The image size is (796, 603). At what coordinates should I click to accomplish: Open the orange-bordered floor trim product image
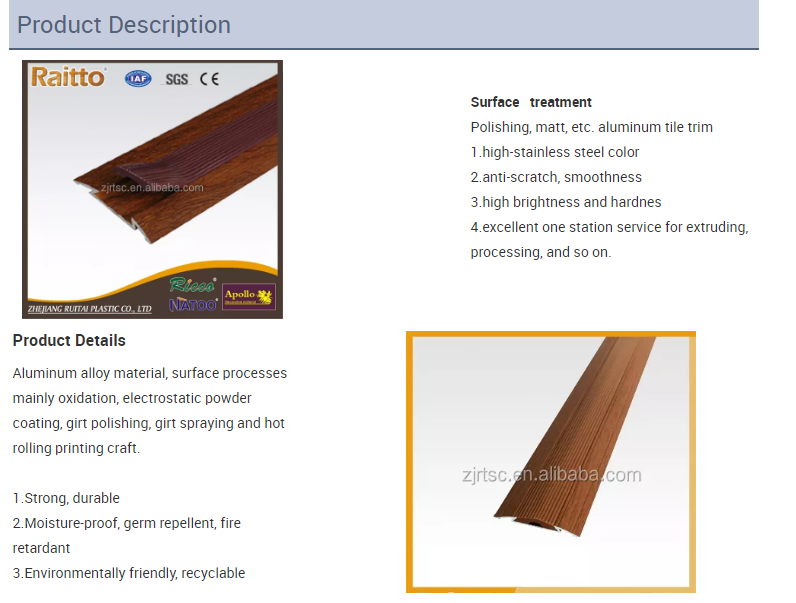coord(551,462)
